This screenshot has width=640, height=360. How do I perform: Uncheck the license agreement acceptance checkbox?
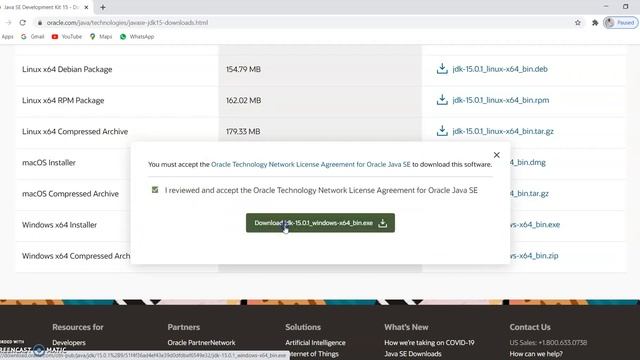155,189
